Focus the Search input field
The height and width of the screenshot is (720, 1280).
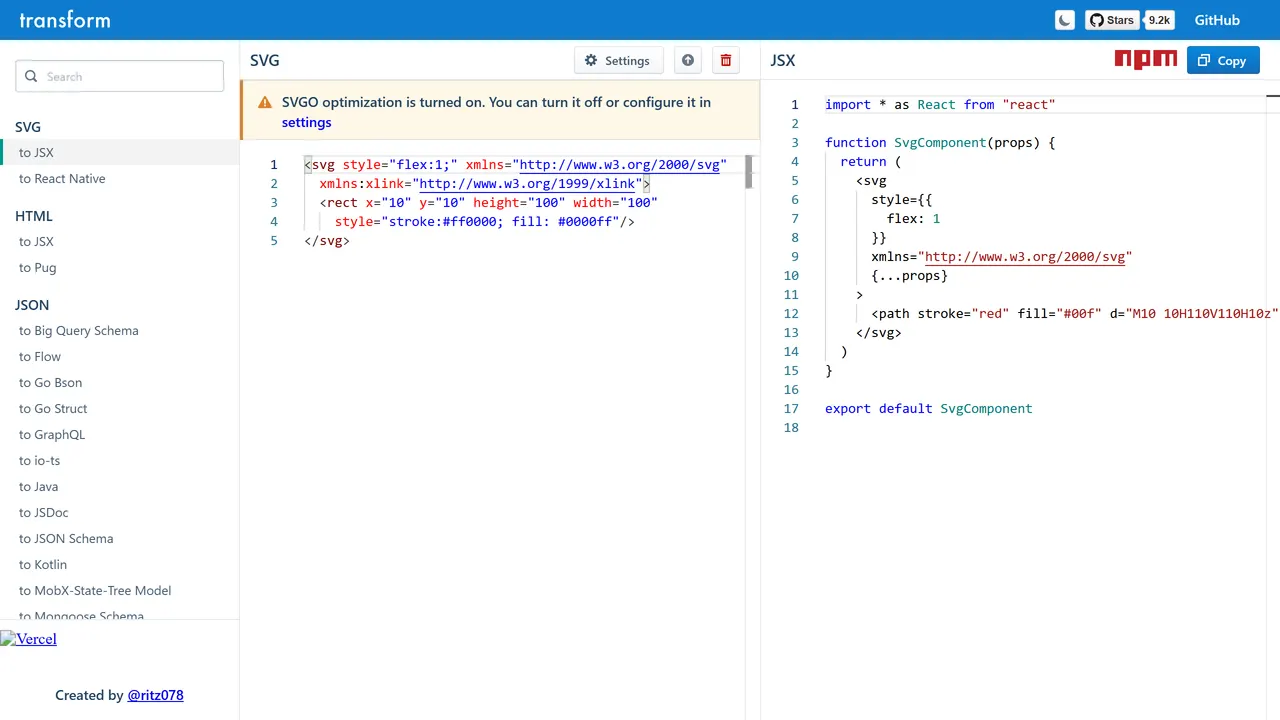pyautogui.click(x=120, y=76)
